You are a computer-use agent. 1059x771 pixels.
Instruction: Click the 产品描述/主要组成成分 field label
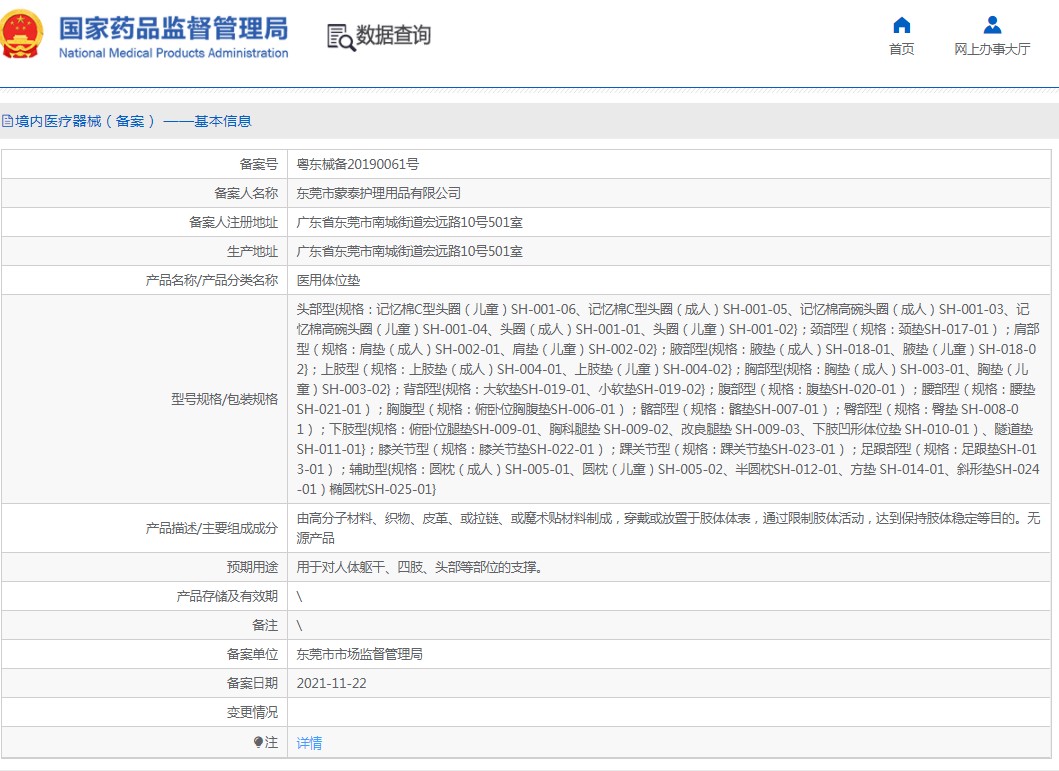212,528
